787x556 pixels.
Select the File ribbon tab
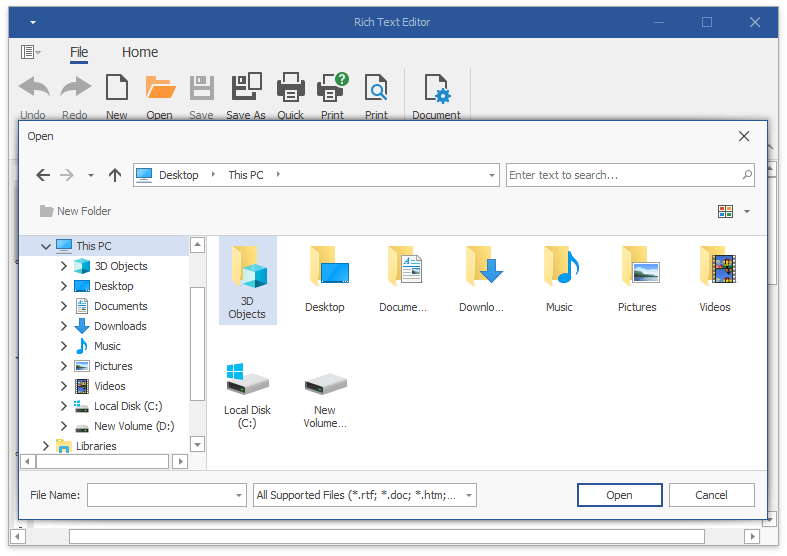(79, 52)
